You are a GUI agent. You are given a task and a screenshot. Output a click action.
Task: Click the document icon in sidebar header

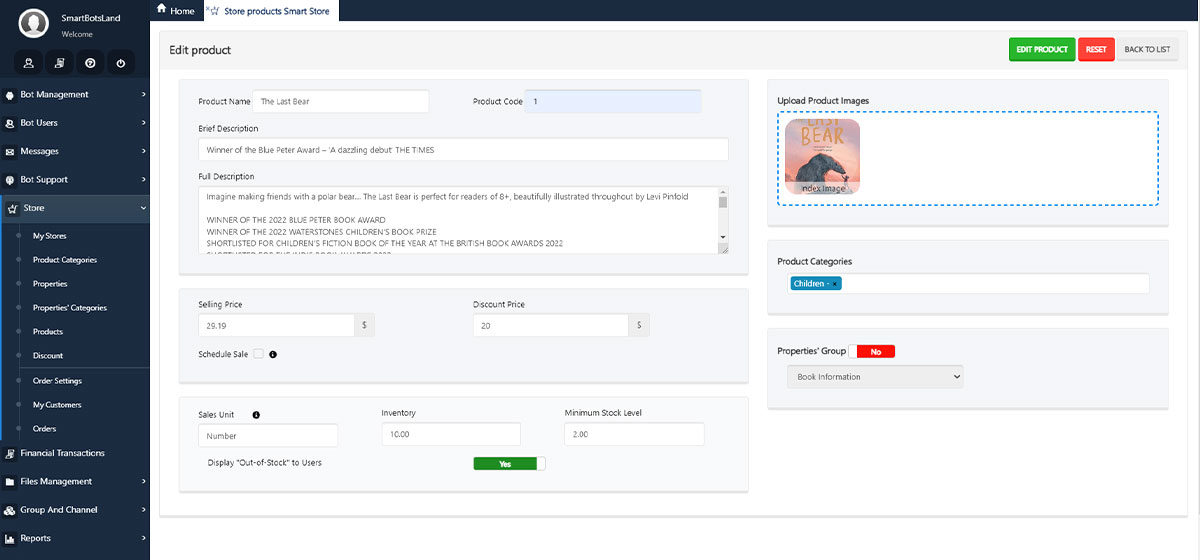click(59, 63)
